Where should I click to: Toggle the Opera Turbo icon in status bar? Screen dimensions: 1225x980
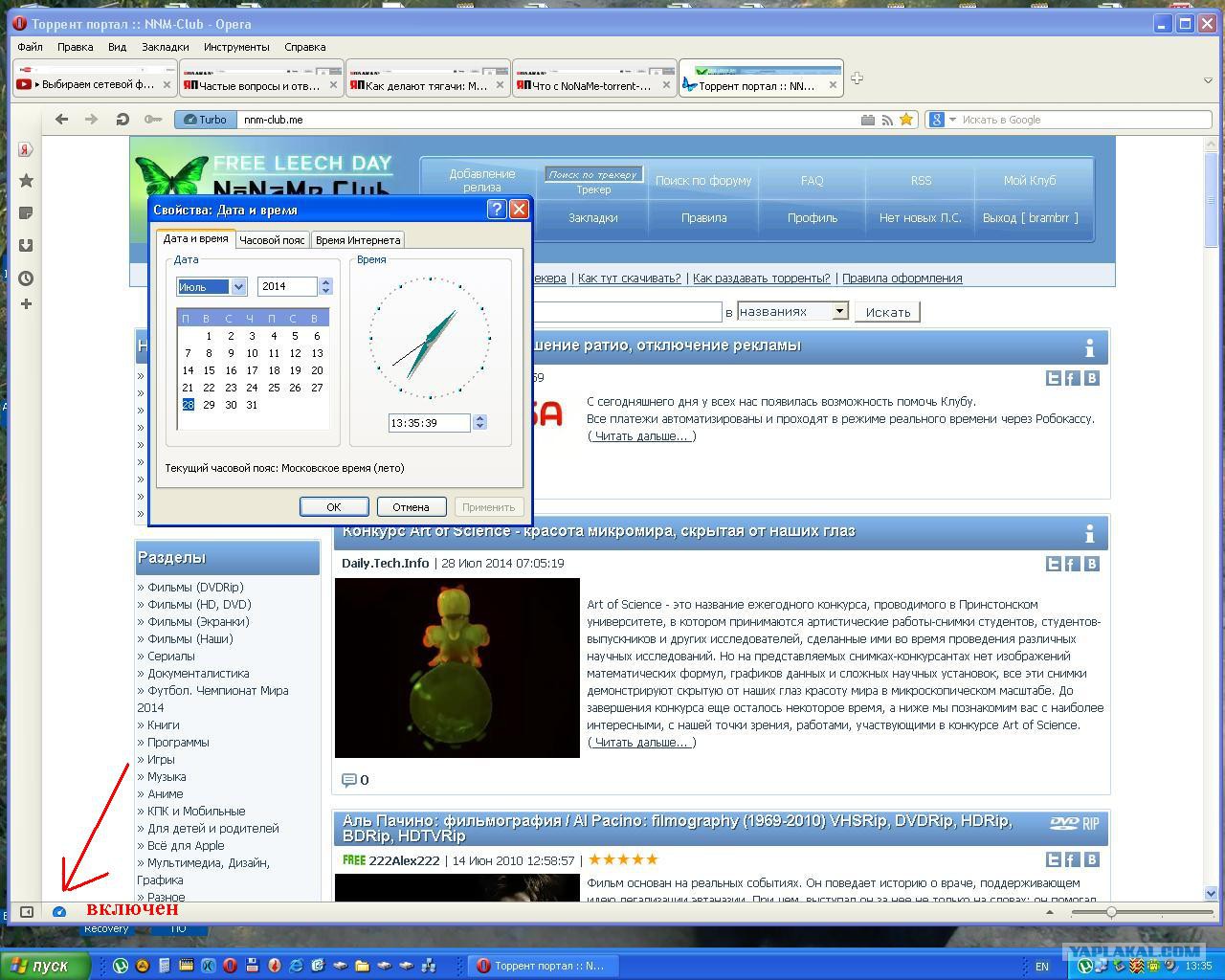point(59,912)
